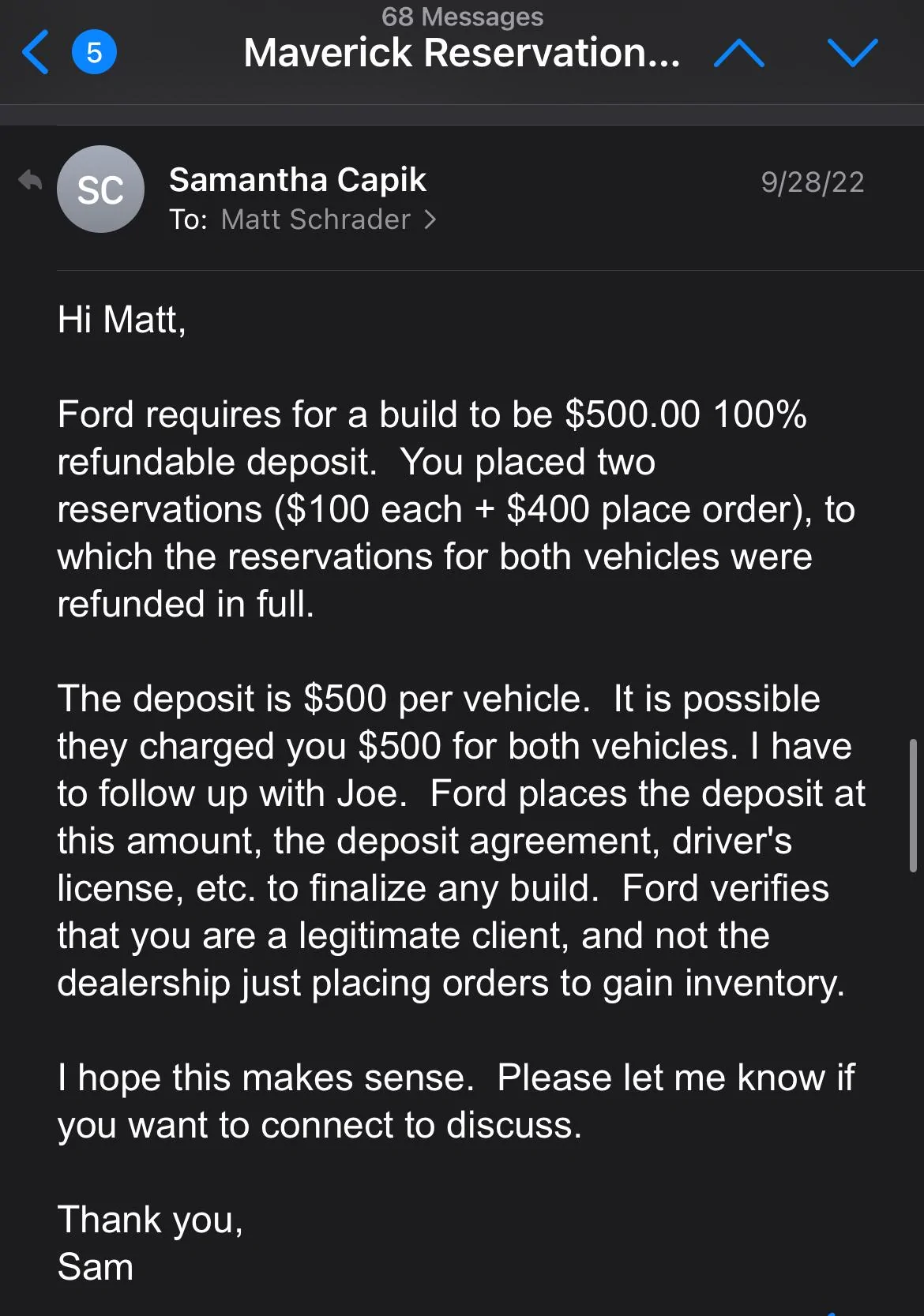Tap recipient name Matt Schrader
924x1316 pixels.
click(x=316, y=219)
